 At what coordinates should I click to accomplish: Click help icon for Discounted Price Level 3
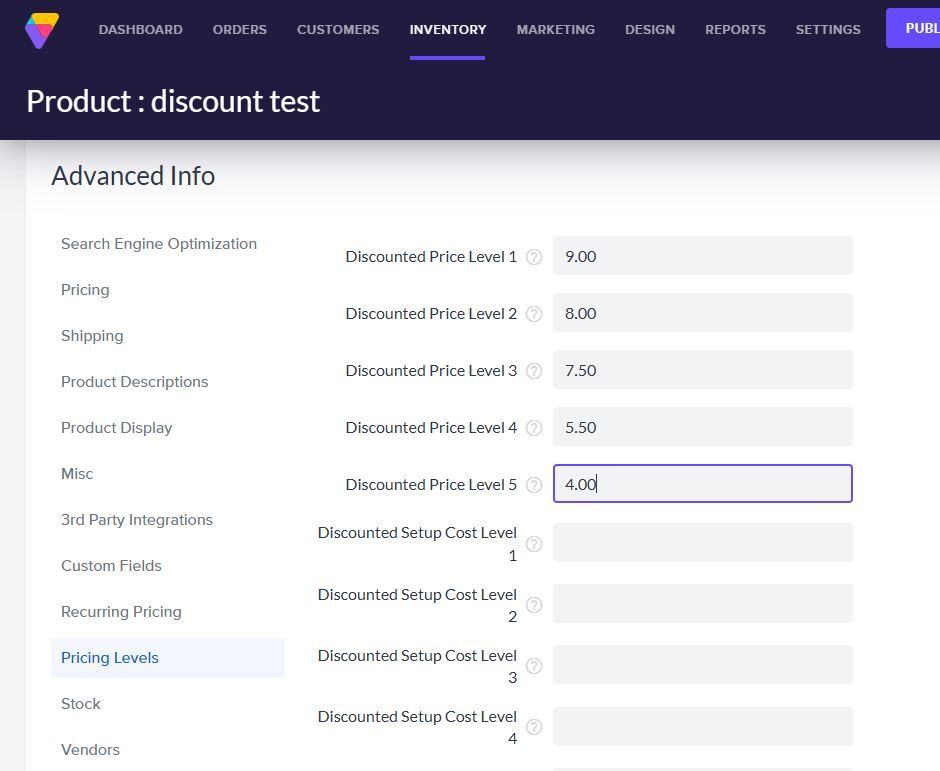(534, 371)
